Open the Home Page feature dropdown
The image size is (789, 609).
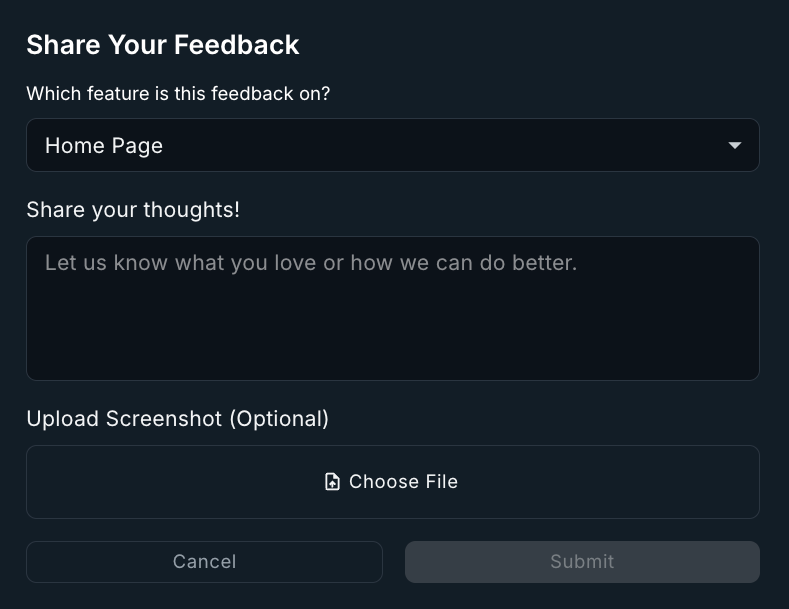pyautogui.click(x=392, y=146)
